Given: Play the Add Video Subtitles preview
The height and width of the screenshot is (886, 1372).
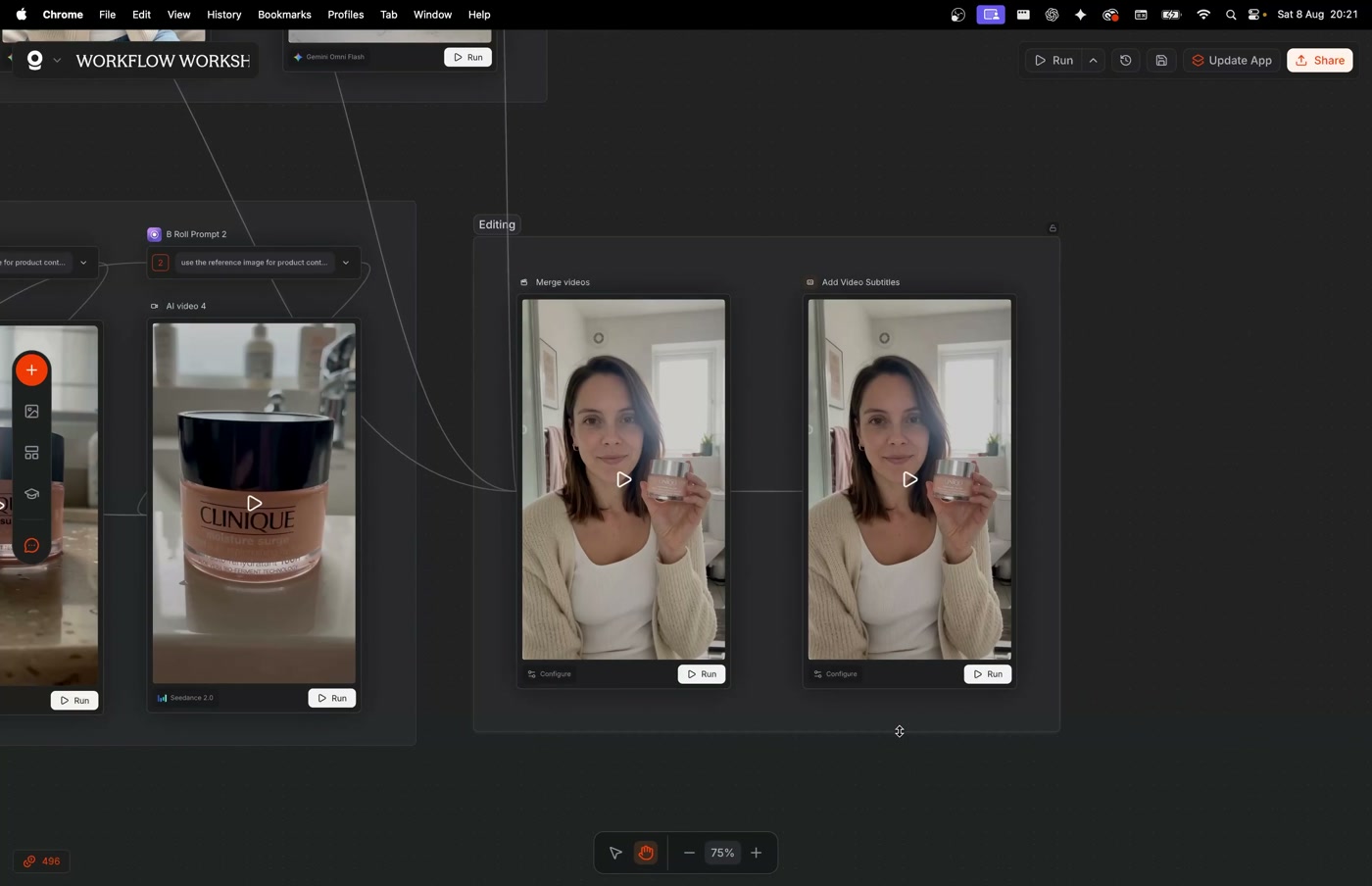Looking at the screenshot, I should click(x=909, y=479).
